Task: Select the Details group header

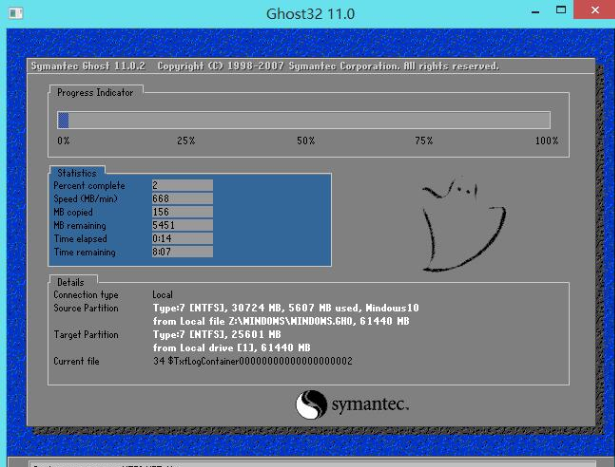Action: coord(71,282)
